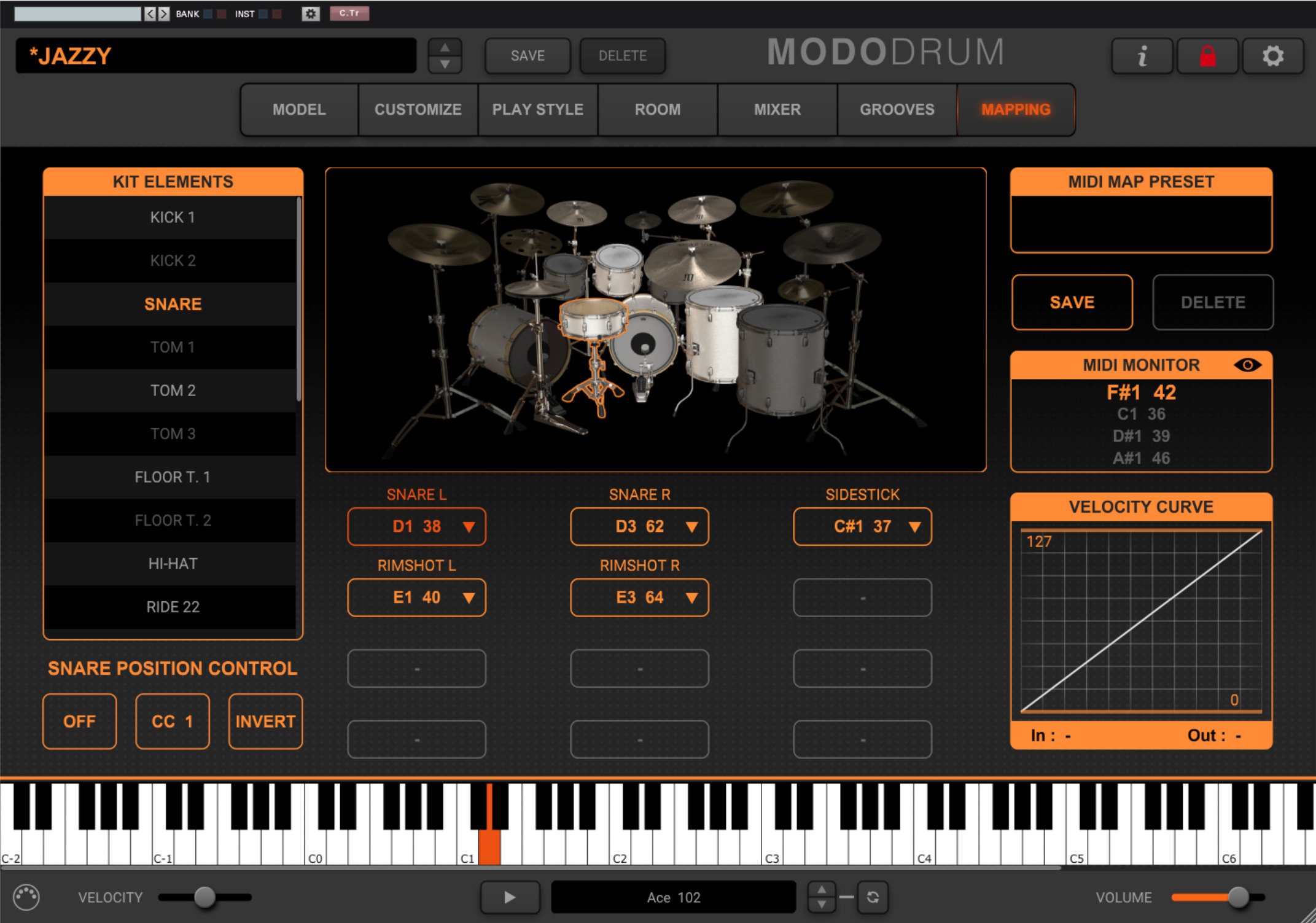This screenshot has width=1316, height=923.
Task: Open the MIXER tab
Action: coord(777,109)
